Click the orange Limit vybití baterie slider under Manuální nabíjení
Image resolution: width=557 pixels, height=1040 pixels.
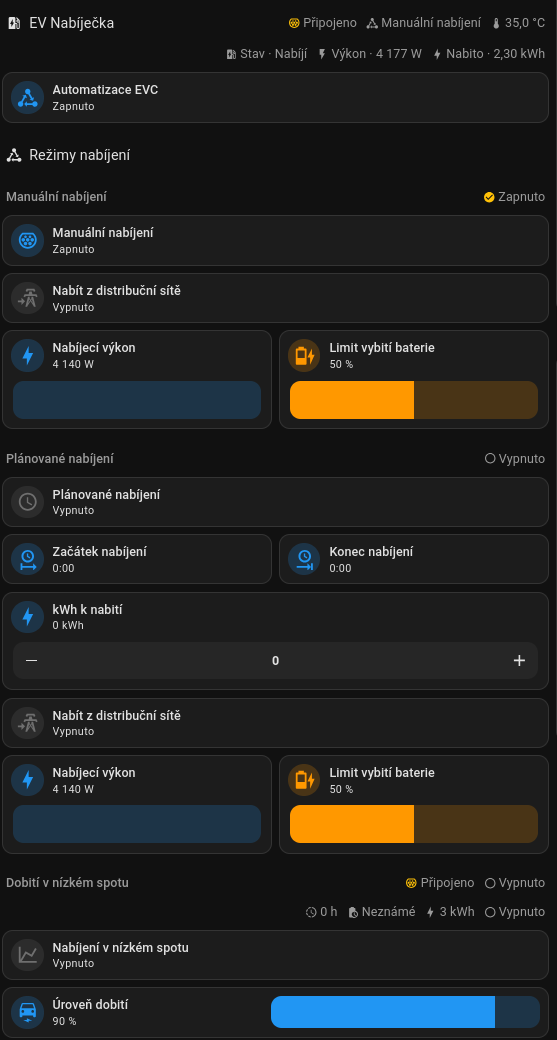coord(414,400)
